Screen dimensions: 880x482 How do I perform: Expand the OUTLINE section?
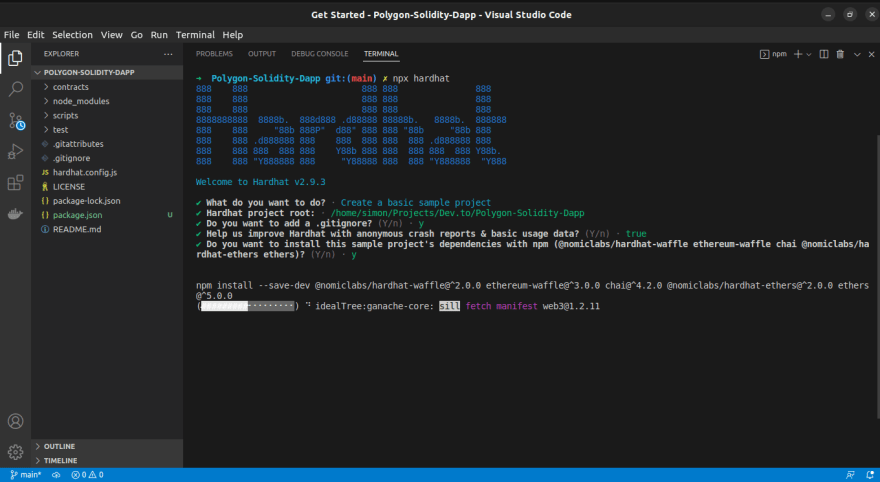point(60,446)
